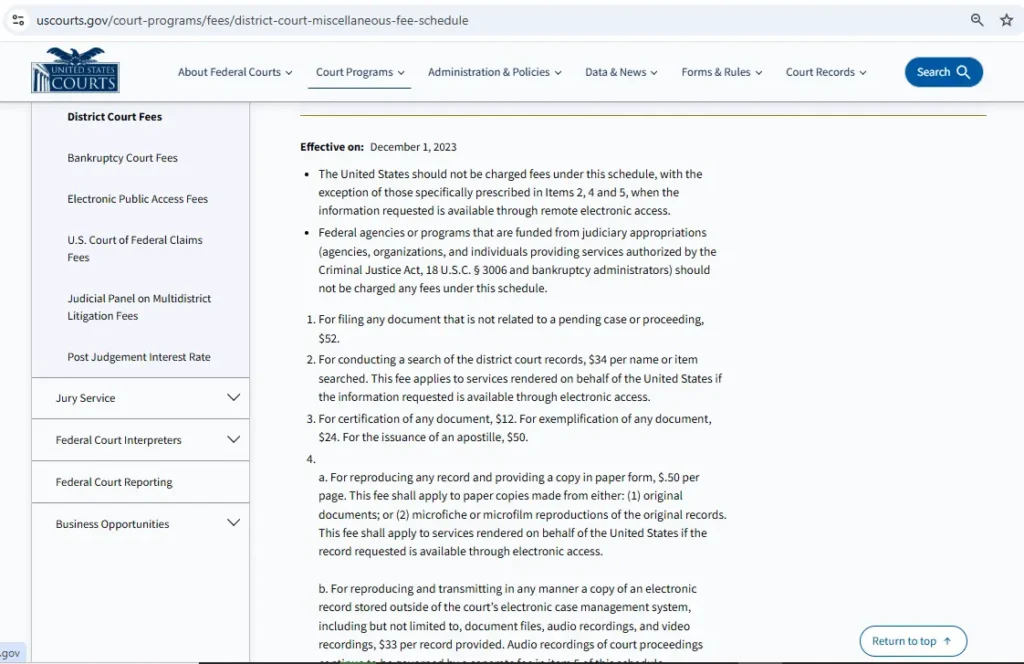This screenshot has width=1024, height=664.
Task: Open Judicial Panel on Multidistrict Litigation Fees
Action: [139, 307]
